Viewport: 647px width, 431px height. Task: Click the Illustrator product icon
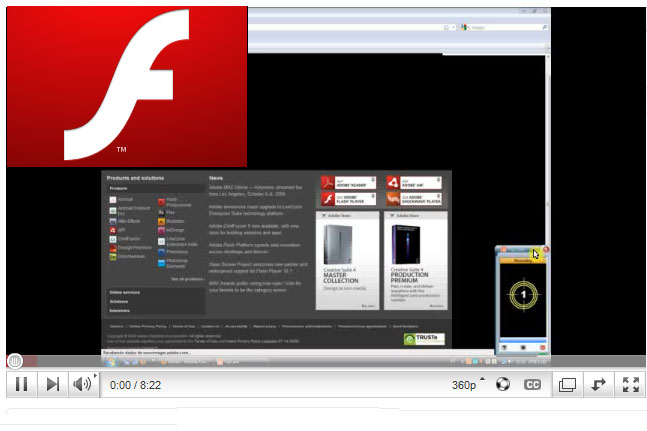pyautogui.click(x=161, y=221)
